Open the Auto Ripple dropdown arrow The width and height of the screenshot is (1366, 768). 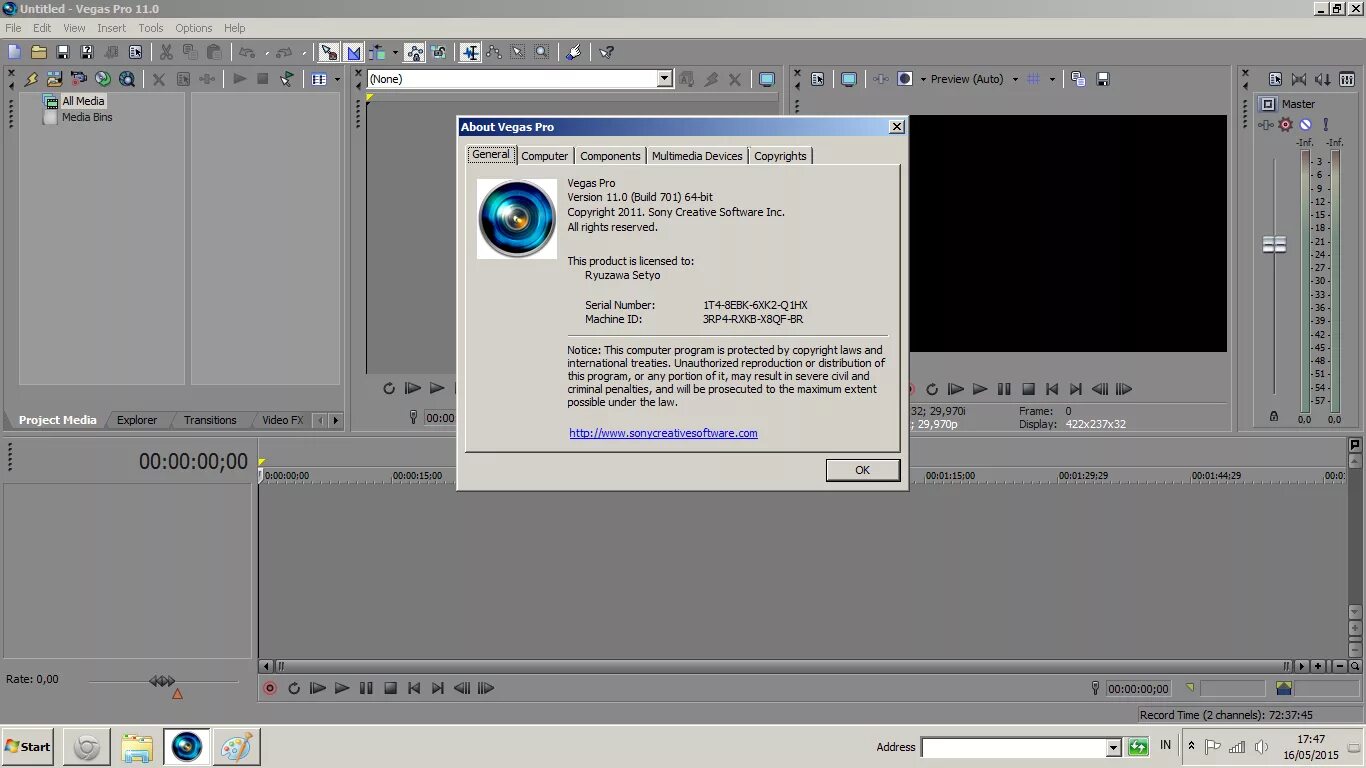click(395, 52)
